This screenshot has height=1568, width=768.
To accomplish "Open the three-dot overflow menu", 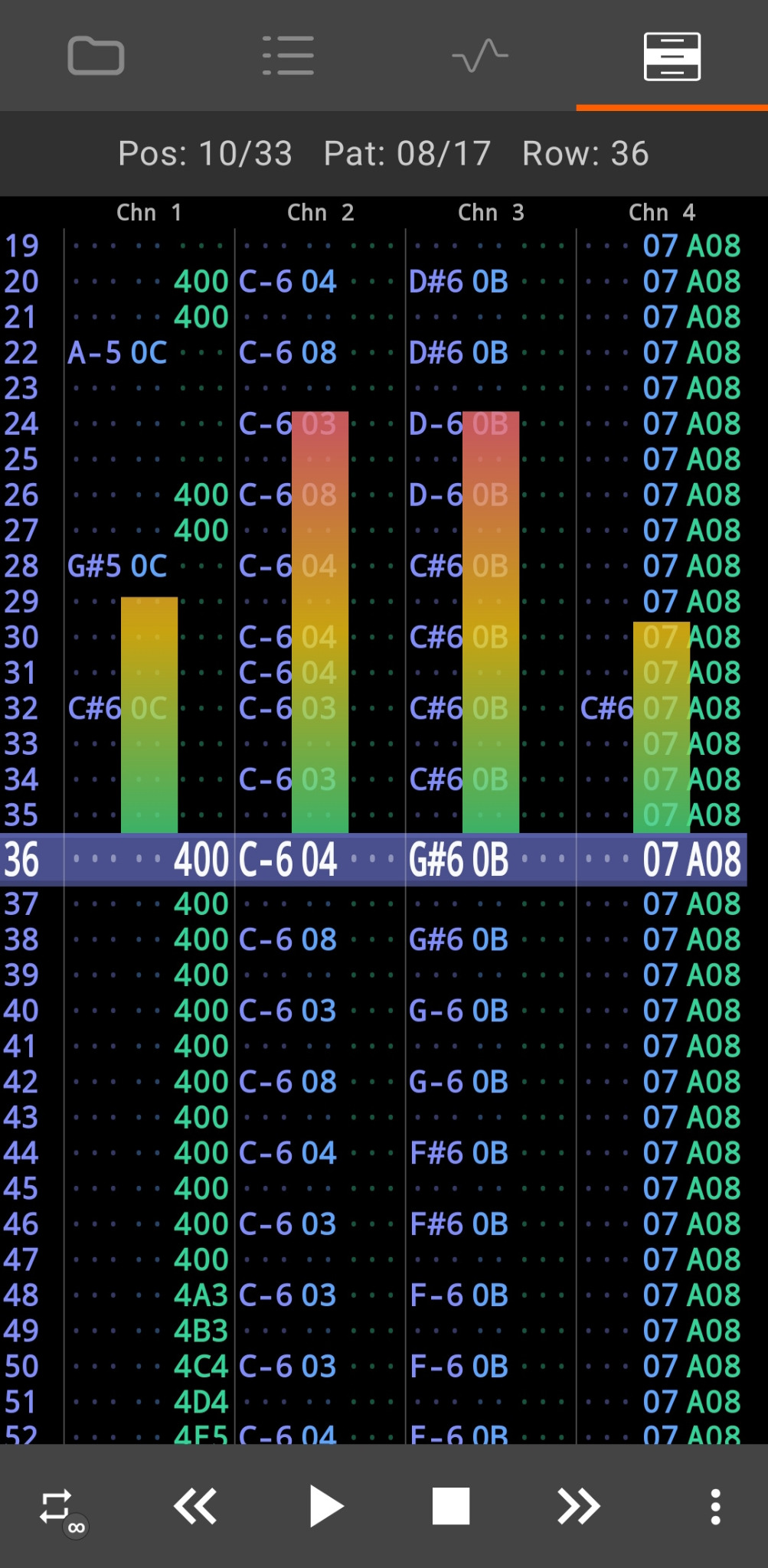I will click(x=715, y=1507).
